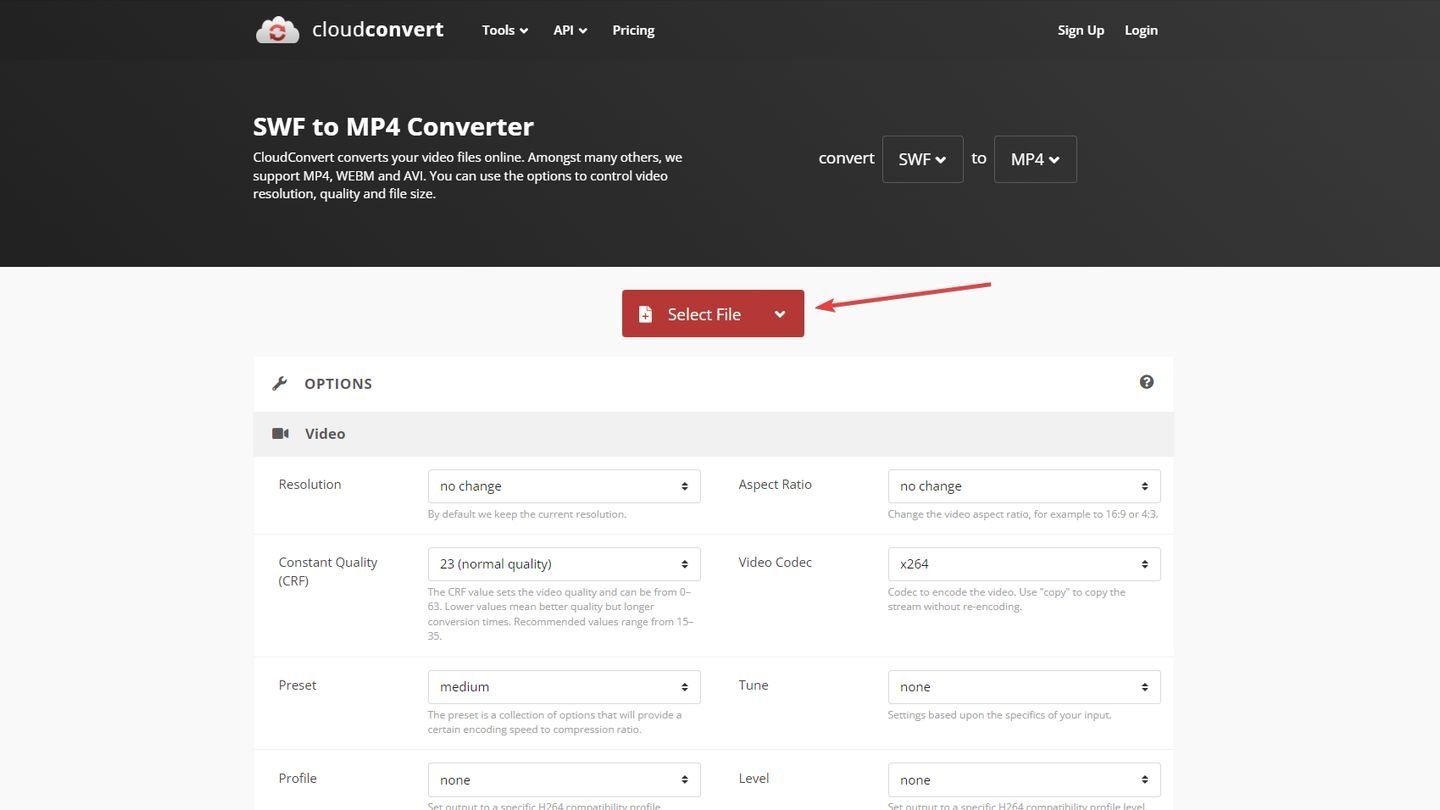
Task: Expand the Select File source chevron
Action: [x=780, y=314]
